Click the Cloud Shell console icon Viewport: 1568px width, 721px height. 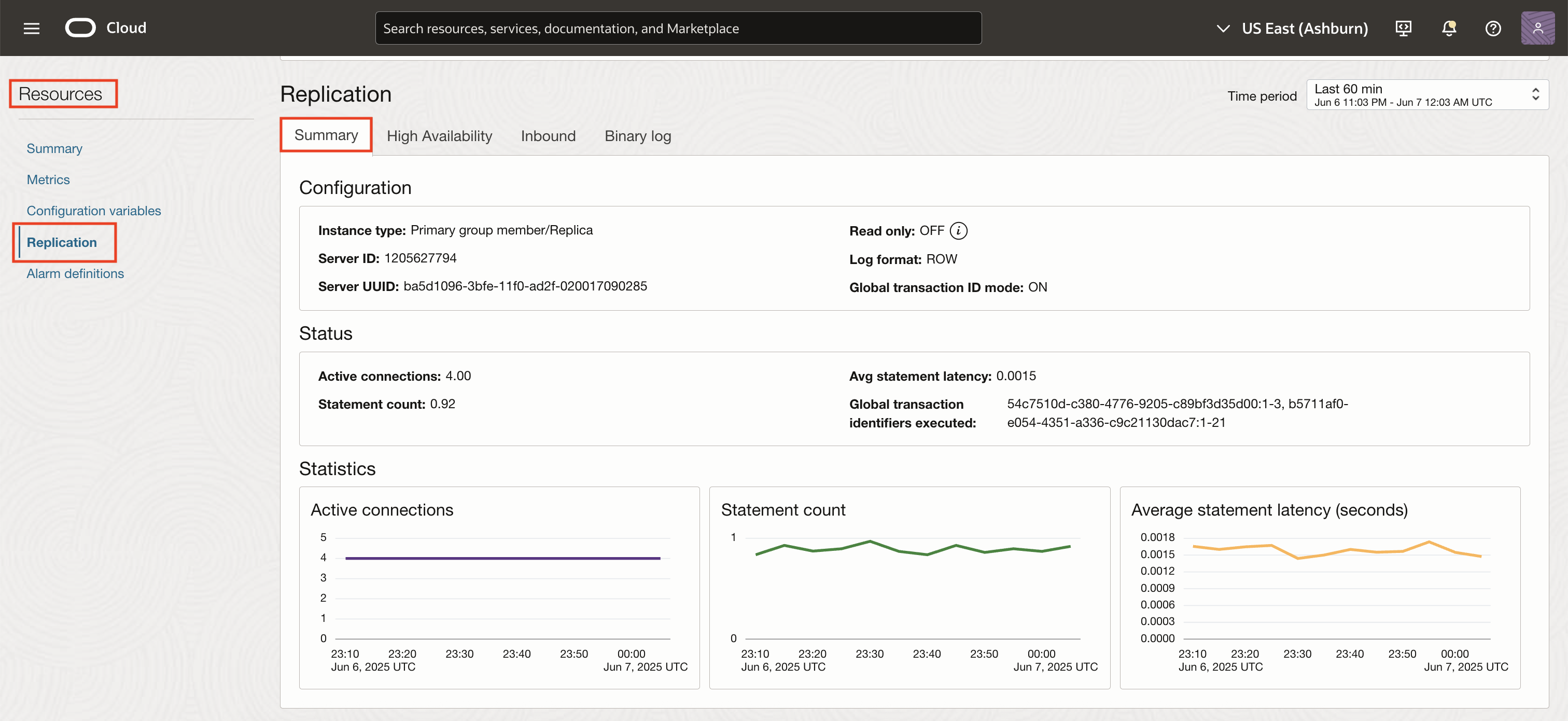1404,28
